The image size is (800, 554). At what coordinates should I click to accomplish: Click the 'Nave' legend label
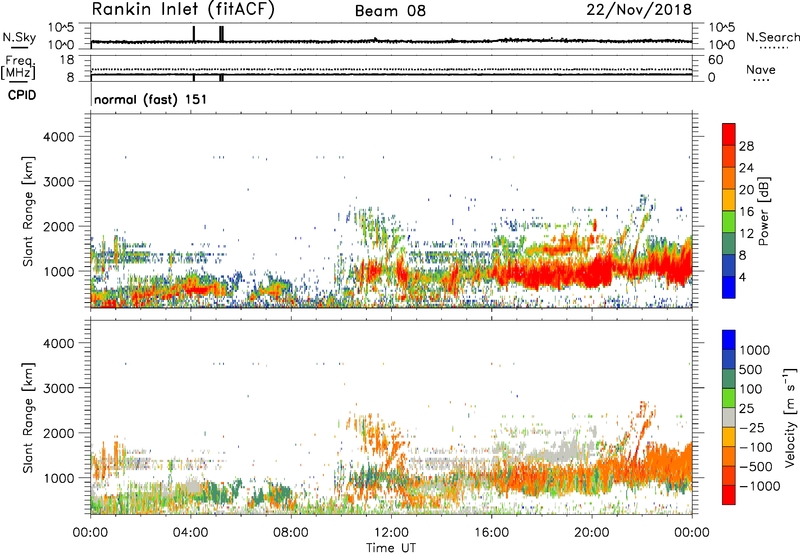click(x=761, y=70)
